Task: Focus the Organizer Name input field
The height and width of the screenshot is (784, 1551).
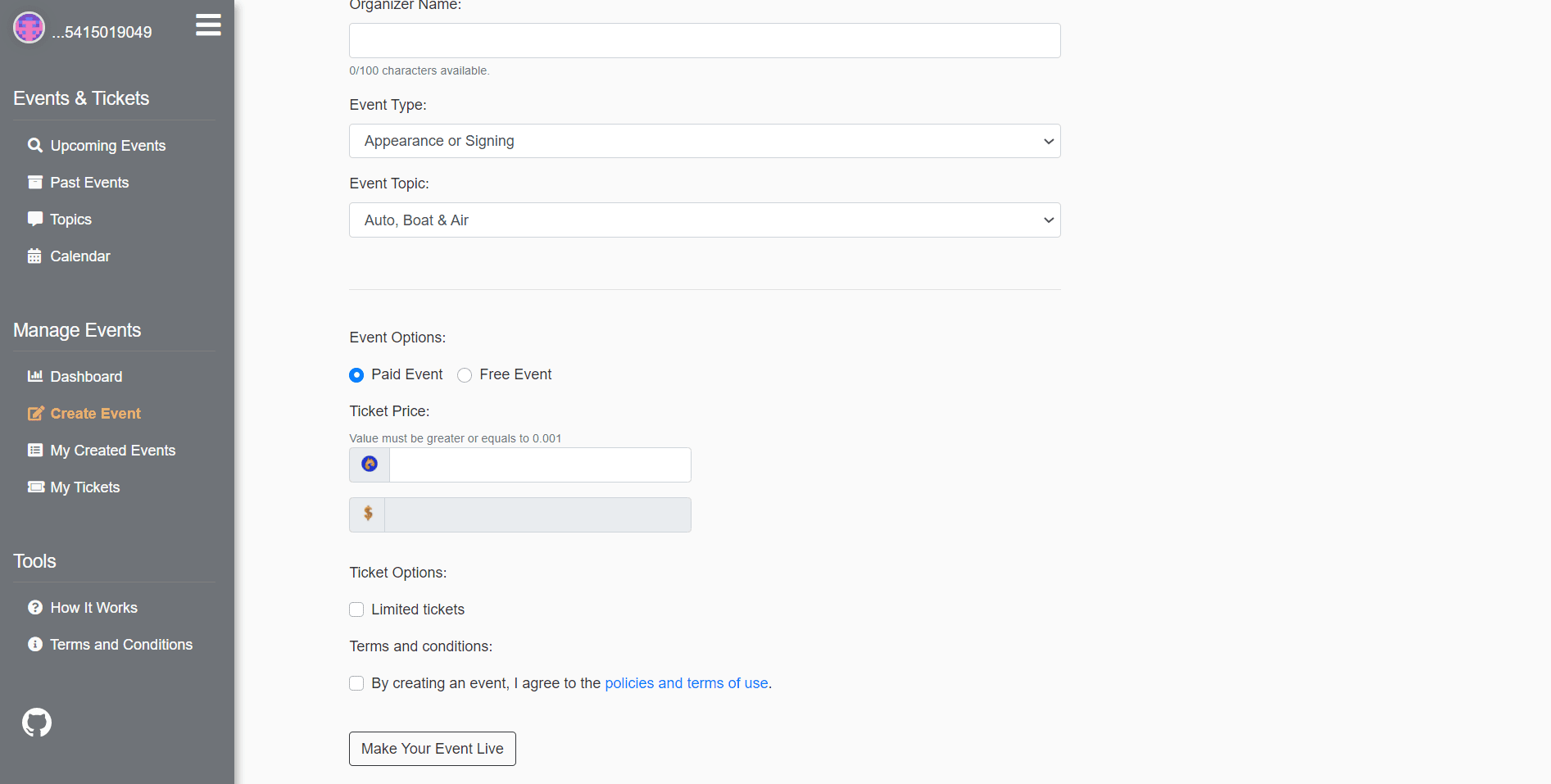Action: click(x=705, y=40)
